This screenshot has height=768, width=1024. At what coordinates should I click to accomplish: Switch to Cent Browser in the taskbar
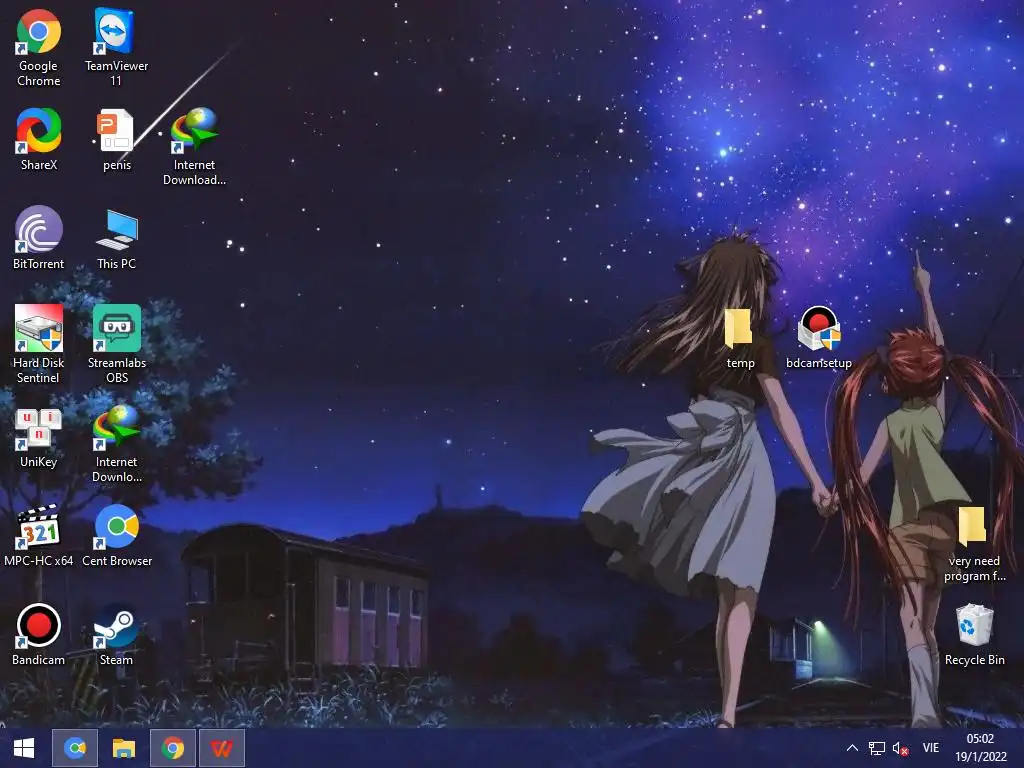click(x=75, y=748)
